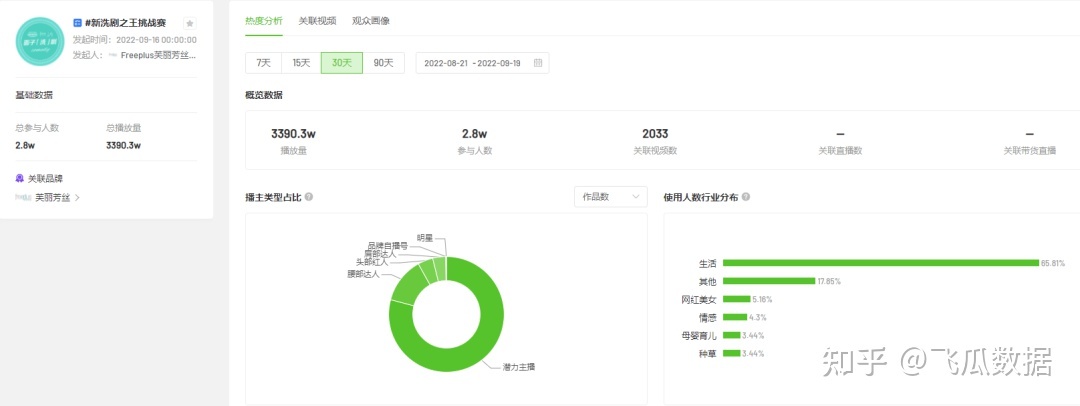The height and width of the screenshot is (406, 1080).
Task: Open the calendar icon in the date range field
Action: 538,63
